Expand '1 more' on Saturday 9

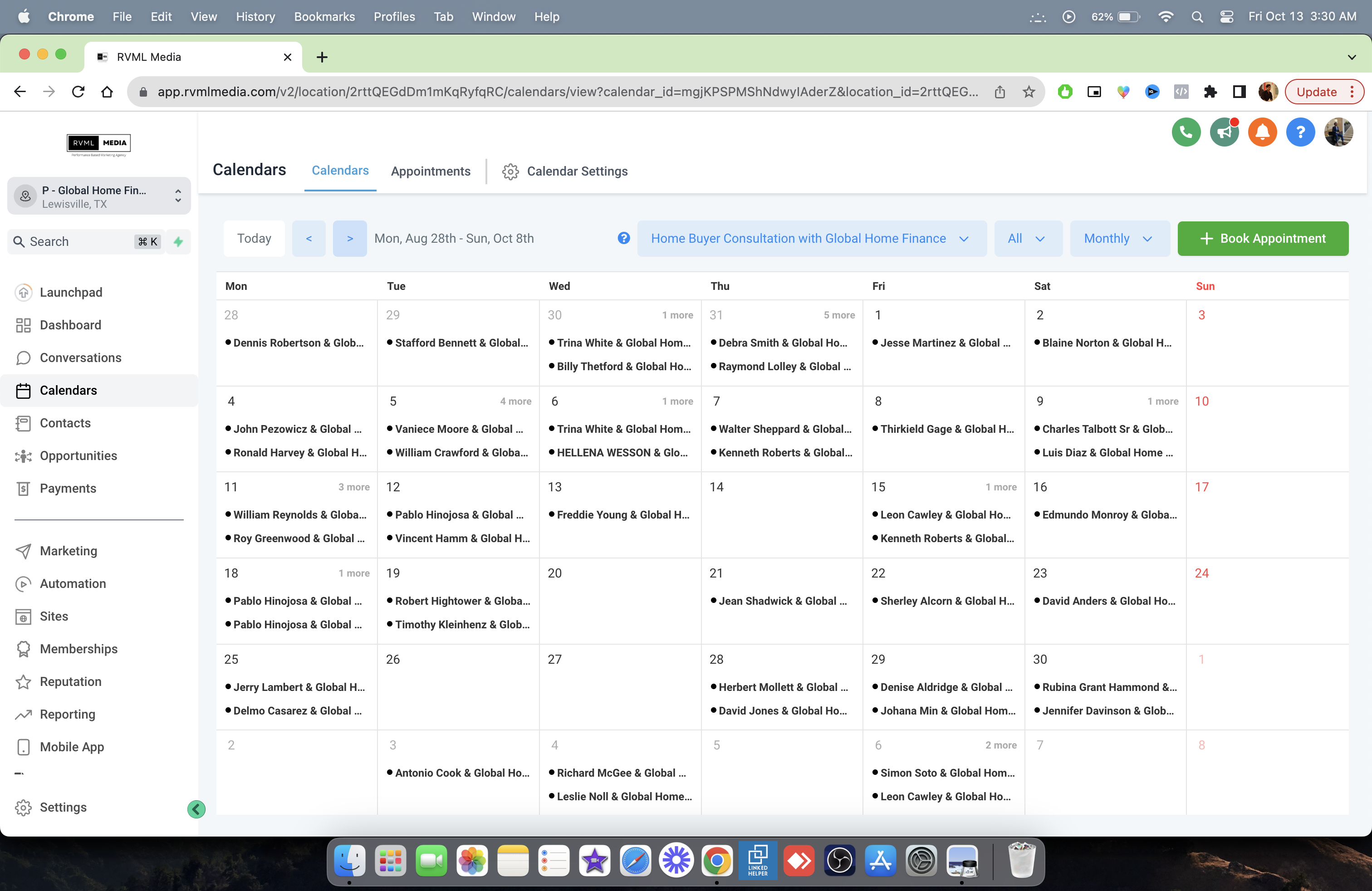(x=1163, y=401)
